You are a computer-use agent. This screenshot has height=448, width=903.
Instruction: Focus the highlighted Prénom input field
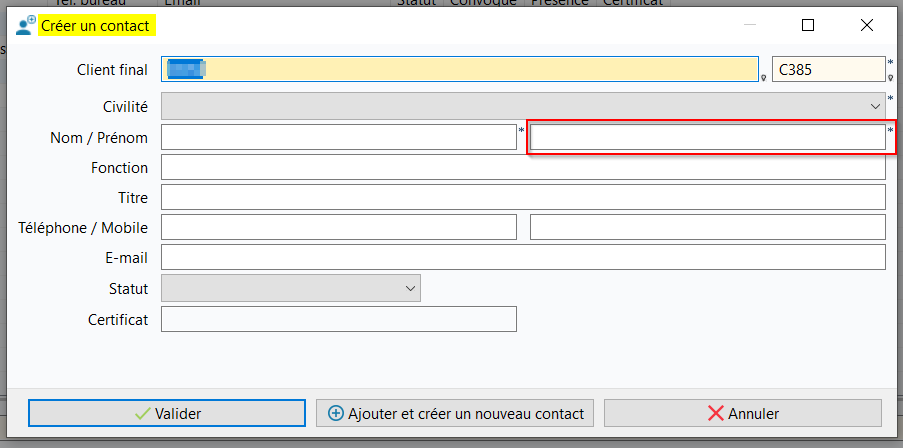click(x=708, y=137)
